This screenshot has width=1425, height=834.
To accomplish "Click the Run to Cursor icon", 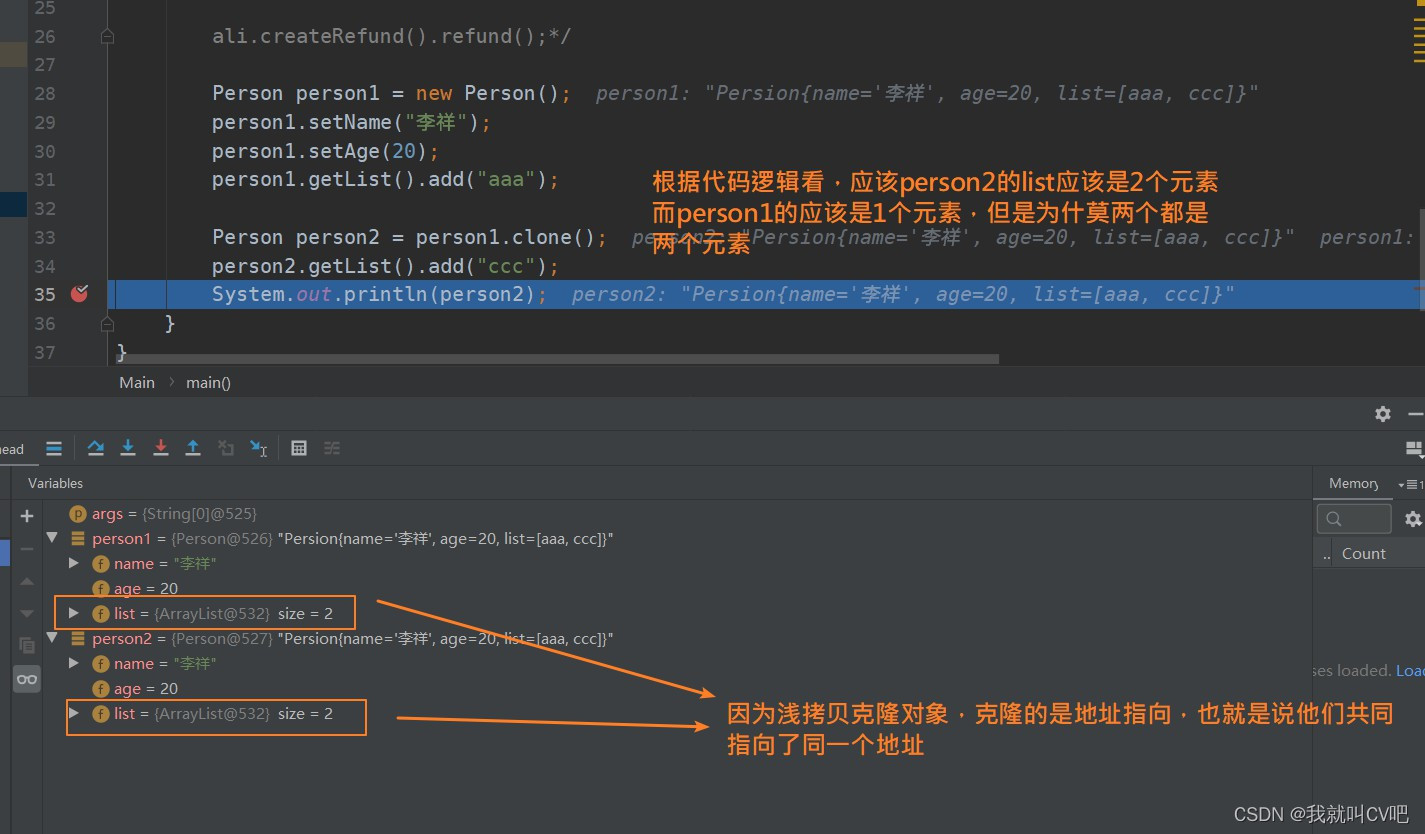I will [x=259, y=448].
